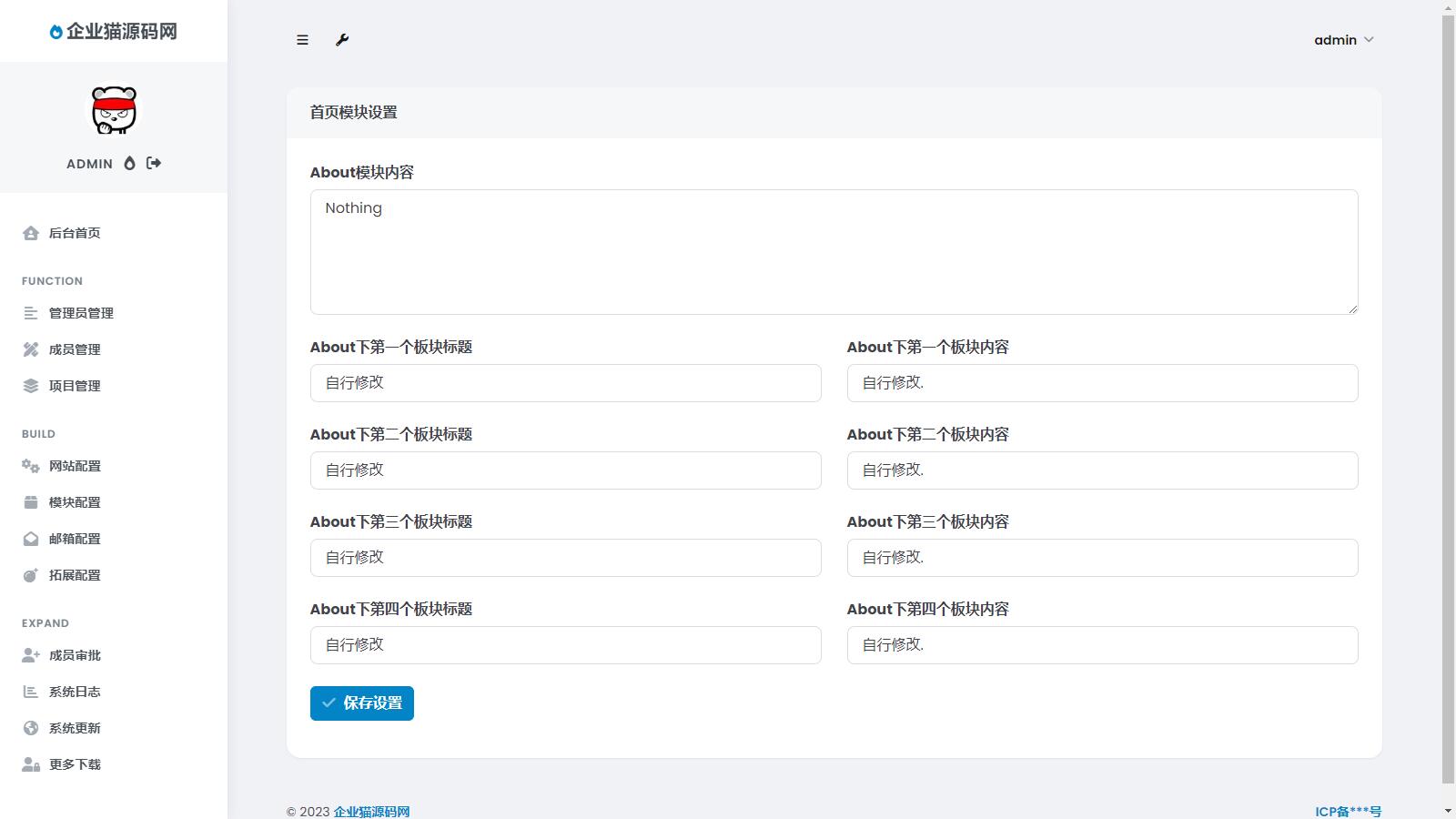Click the logout icon beside ADMIN
This screenshot has width=1456, height=819.
pyautogui.click(x=154, y=163)
